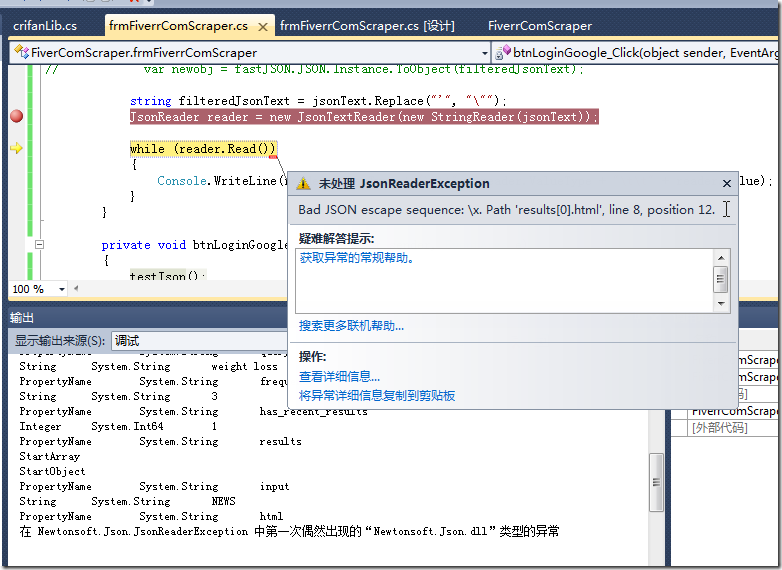
Task: Click the 搜索更多联机帮助 link
Action: point(351,325)
